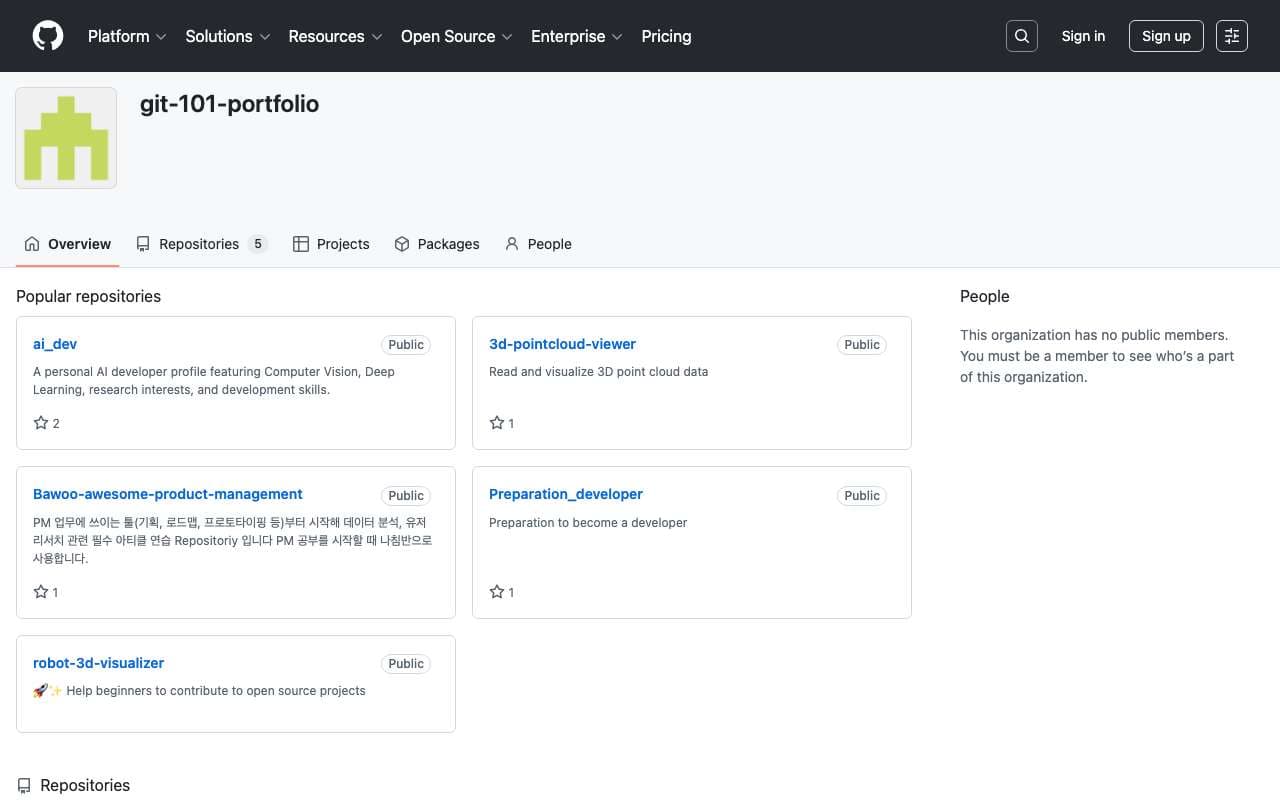Click the git-101-portfolio organization avatar
This screenshot has height=800, width=1280.
[x=66, y=138]
